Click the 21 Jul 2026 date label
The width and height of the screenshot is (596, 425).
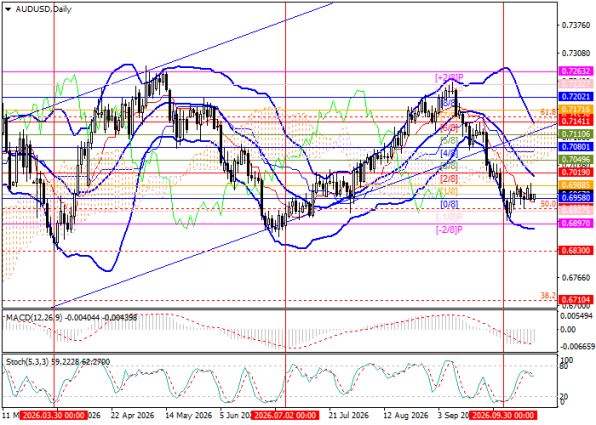coord(349,415)
